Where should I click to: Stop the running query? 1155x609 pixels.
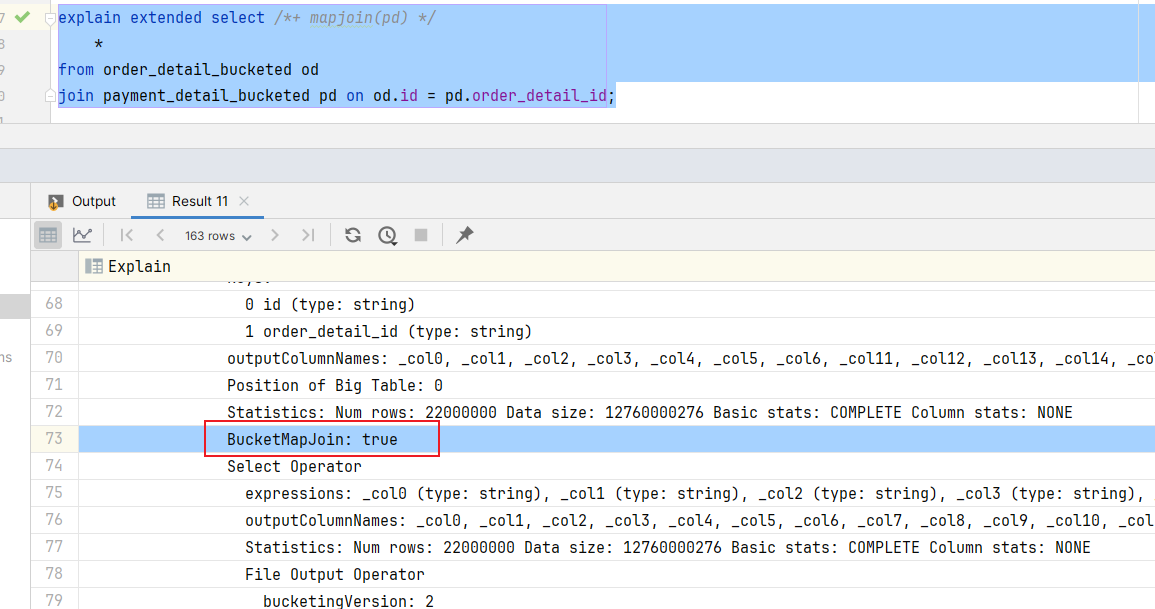pos(421,236)
